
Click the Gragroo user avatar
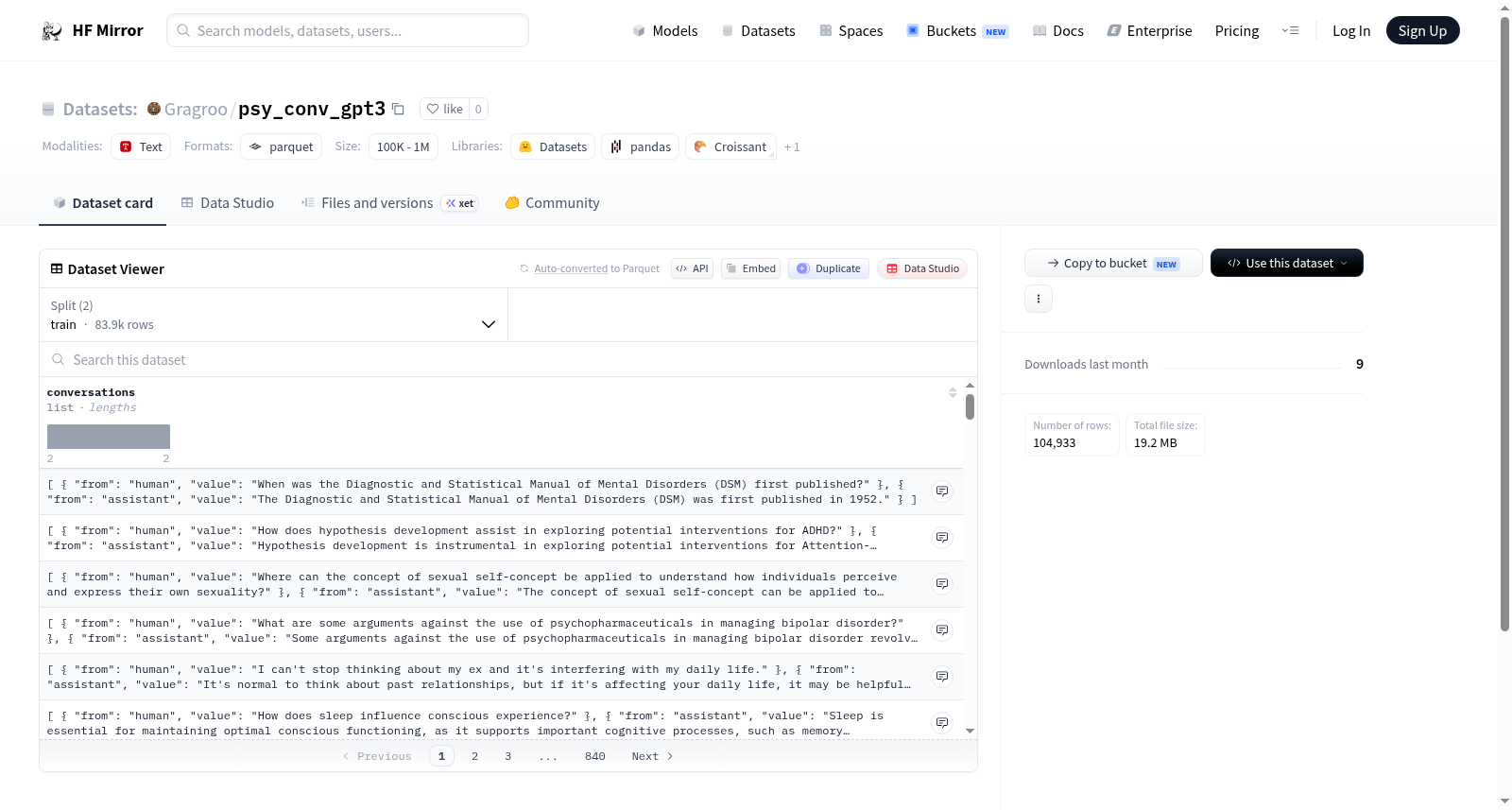coord(154,109)
